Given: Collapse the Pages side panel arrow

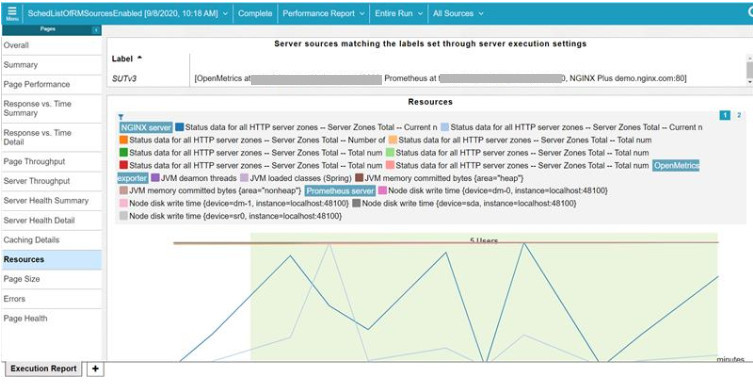Looking at the screenshot, I should pyautogui.click(x=96, y=30).
